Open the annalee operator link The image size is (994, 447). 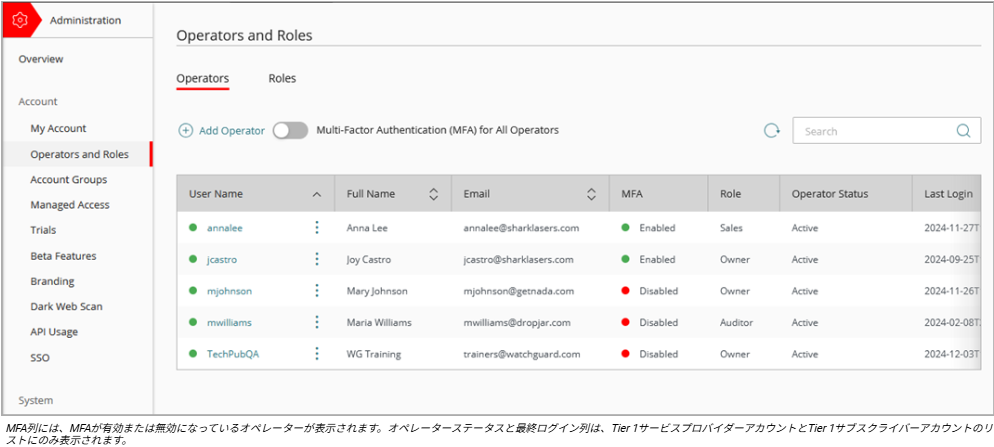(x=224, y=228)
